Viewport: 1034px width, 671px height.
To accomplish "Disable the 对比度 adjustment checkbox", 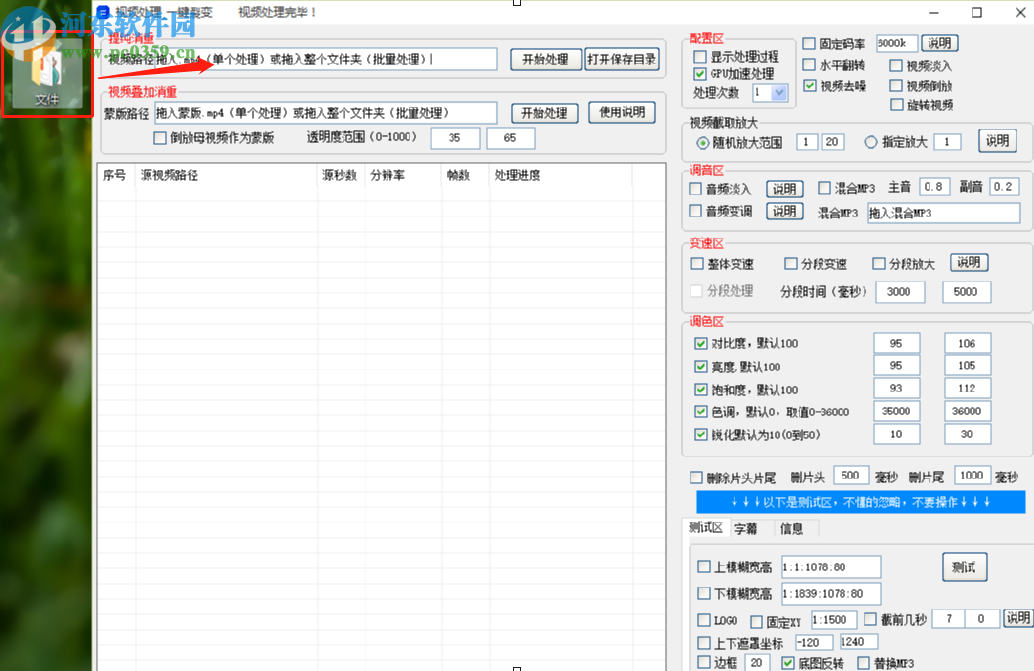I will coord(701,342).
